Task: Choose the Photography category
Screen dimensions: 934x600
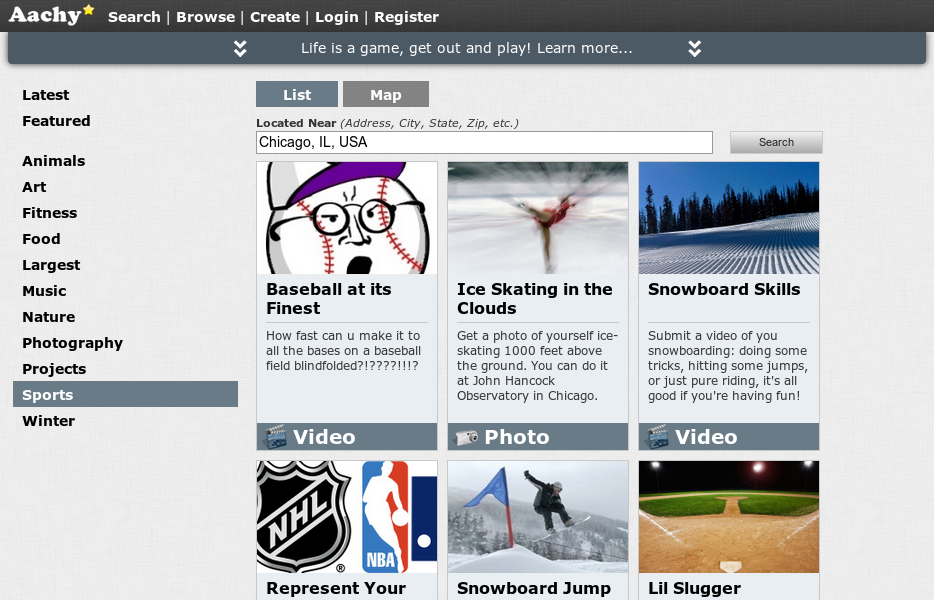Action: [72, 343]
